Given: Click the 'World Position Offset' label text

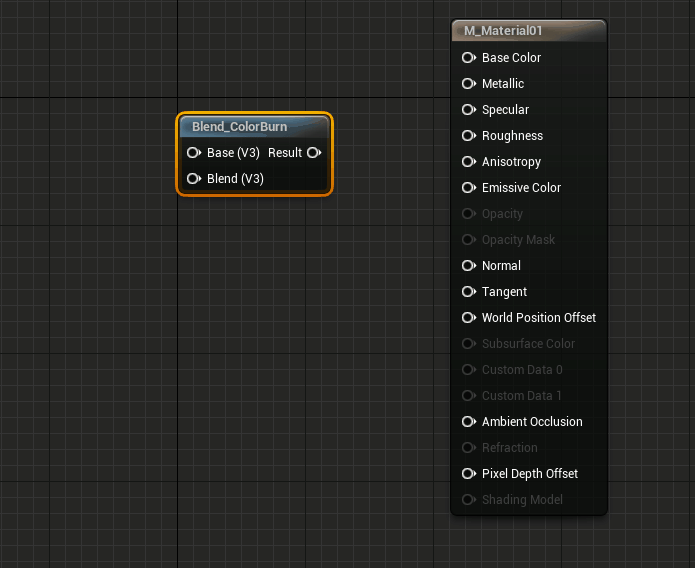Looking at the screenshot, I should 539,317.
